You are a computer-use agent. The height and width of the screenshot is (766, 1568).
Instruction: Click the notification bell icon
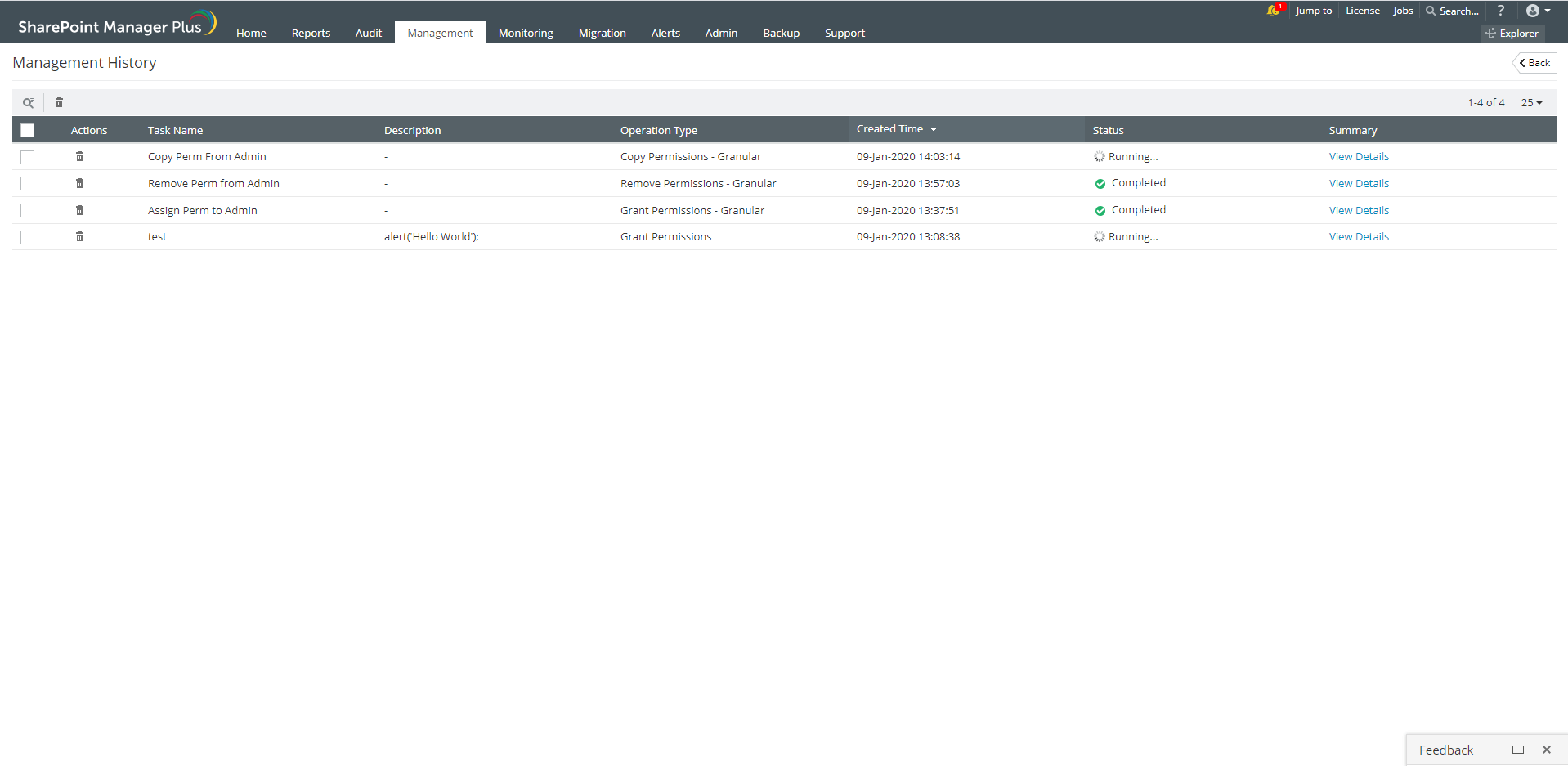click(x=1273, y=11)
